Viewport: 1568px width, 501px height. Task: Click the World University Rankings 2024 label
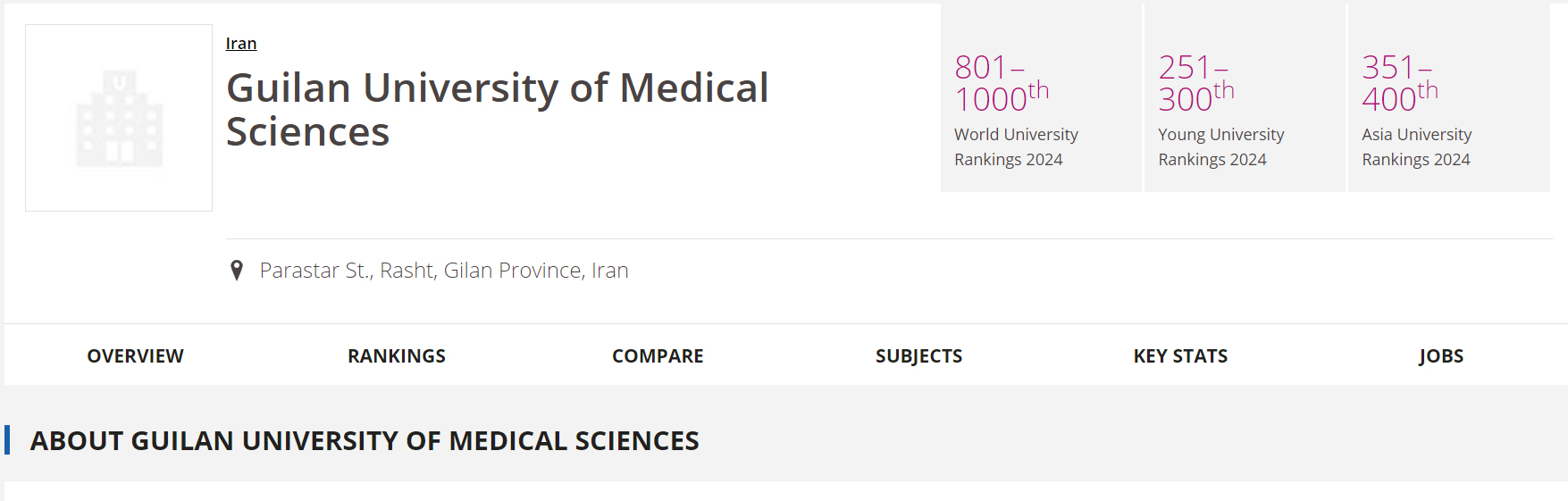(1016, 146)
